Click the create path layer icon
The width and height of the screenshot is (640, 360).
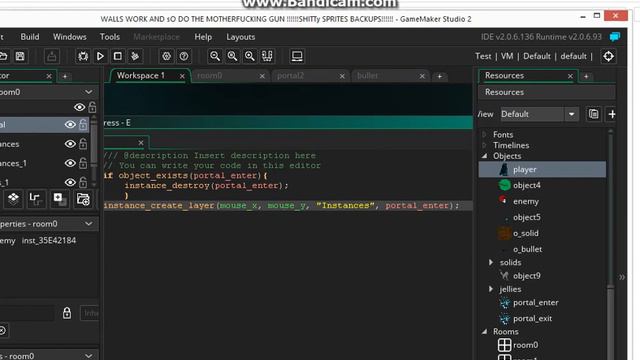[x=35, y=199]
